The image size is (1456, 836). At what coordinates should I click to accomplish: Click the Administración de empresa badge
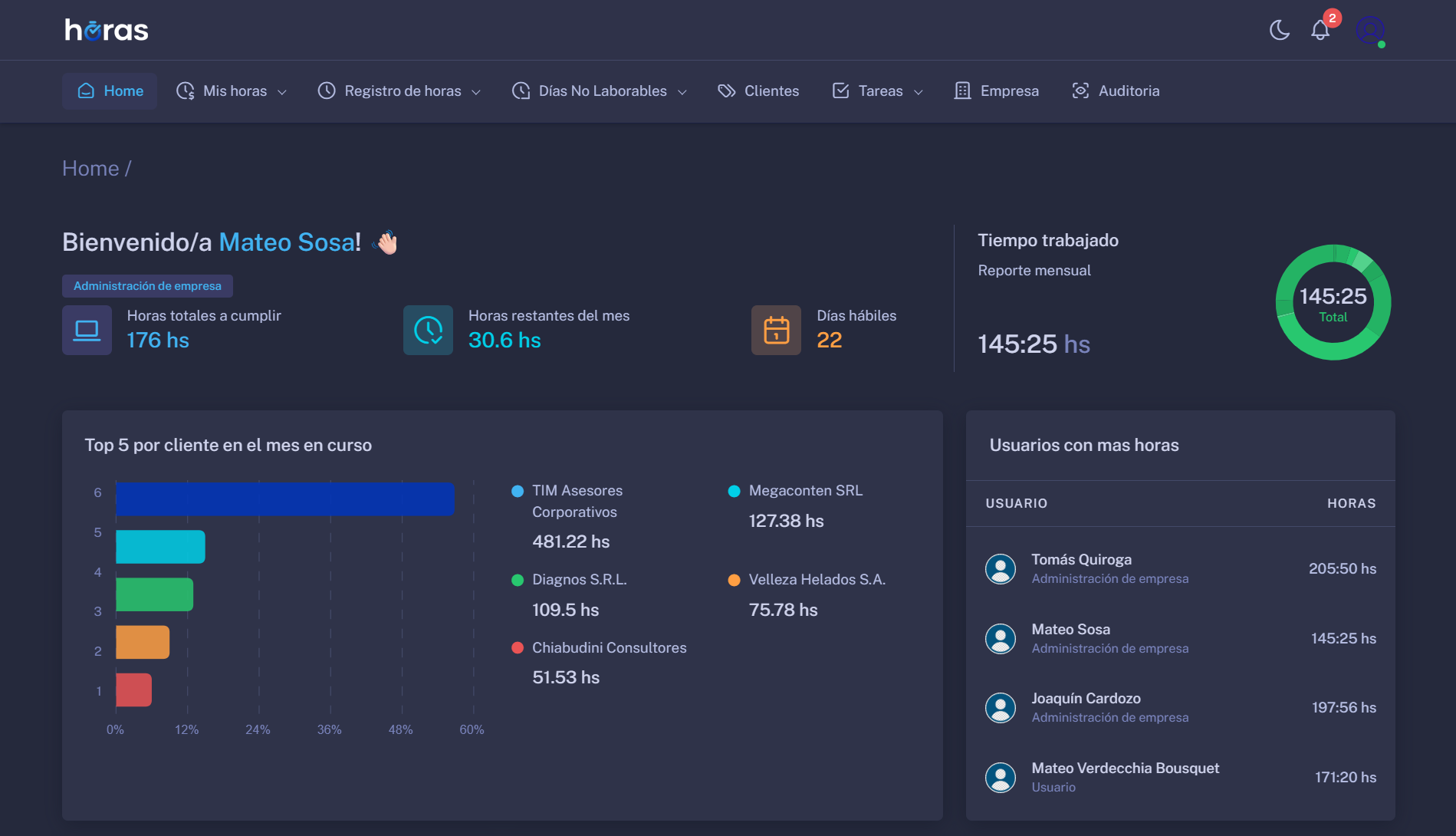click(147, 285)
